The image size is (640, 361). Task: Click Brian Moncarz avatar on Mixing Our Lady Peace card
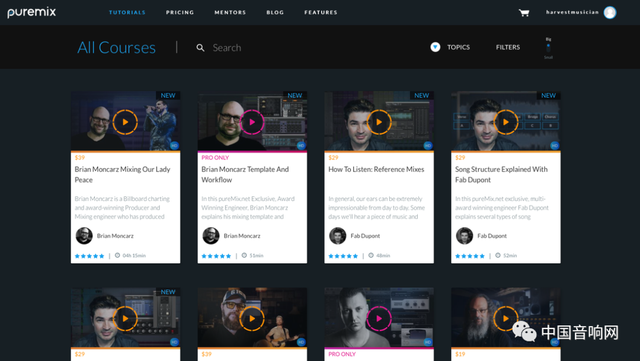84,236
